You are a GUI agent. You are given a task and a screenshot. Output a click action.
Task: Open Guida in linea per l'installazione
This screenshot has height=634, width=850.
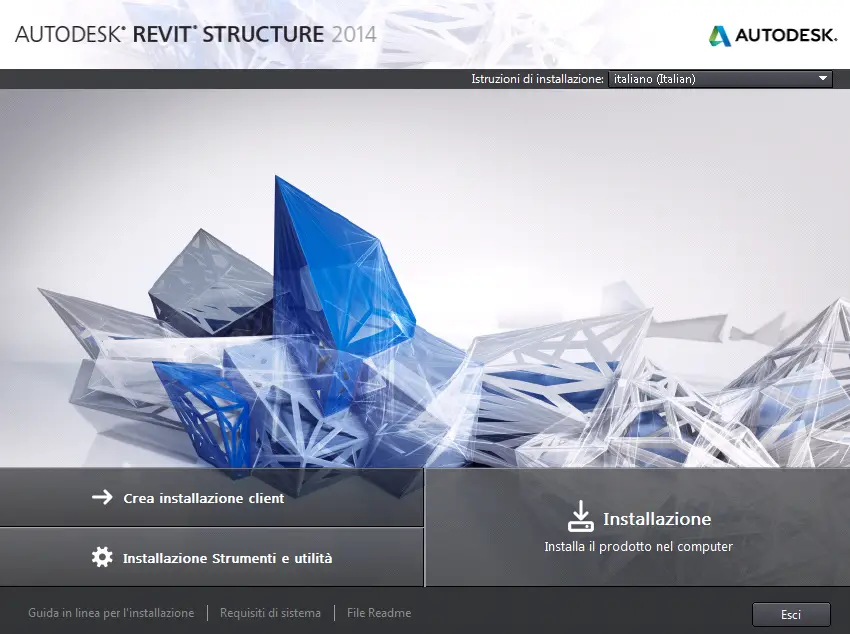111,613
